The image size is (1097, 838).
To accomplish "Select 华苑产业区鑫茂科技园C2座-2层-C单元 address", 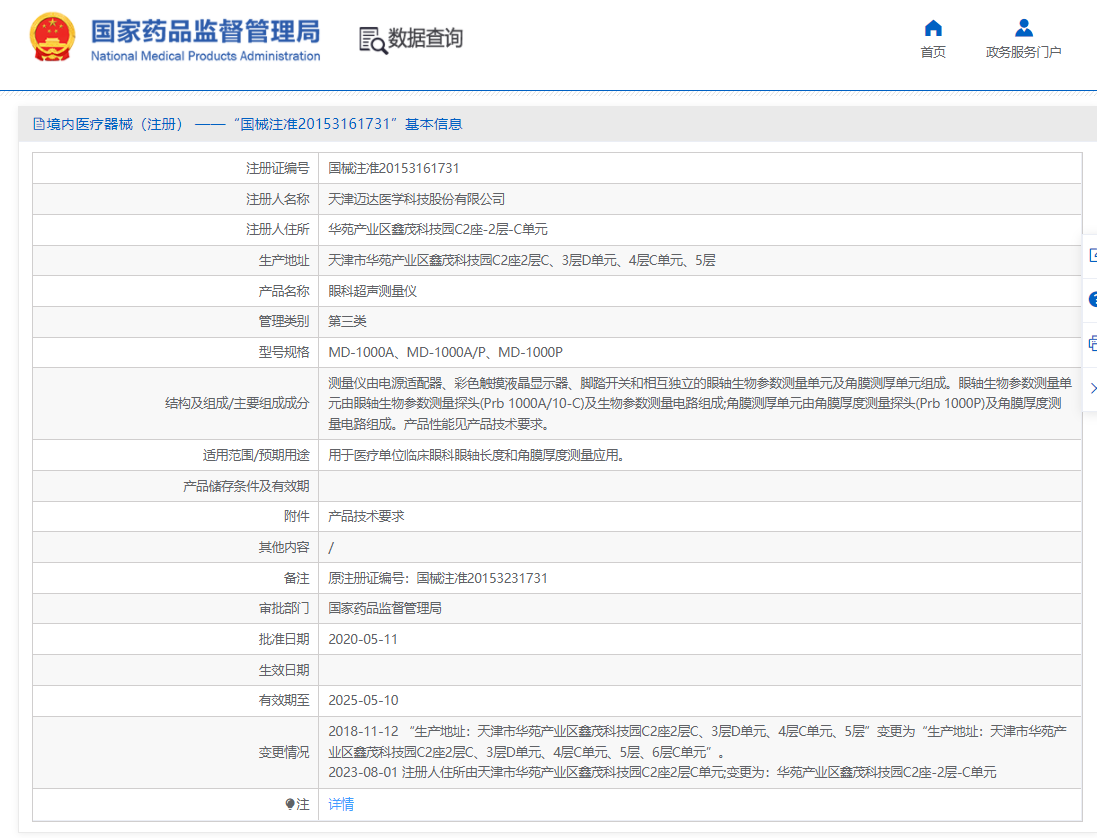I will 437,229.
